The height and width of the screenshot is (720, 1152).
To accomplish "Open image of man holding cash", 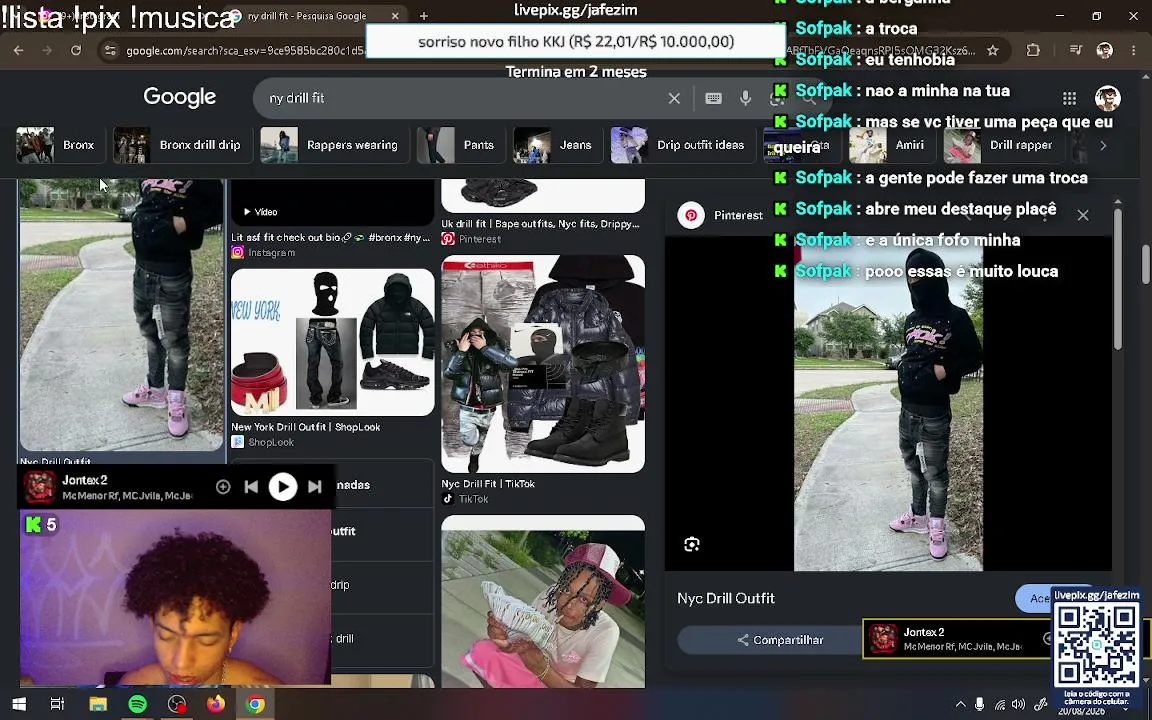I will point(543,602).
